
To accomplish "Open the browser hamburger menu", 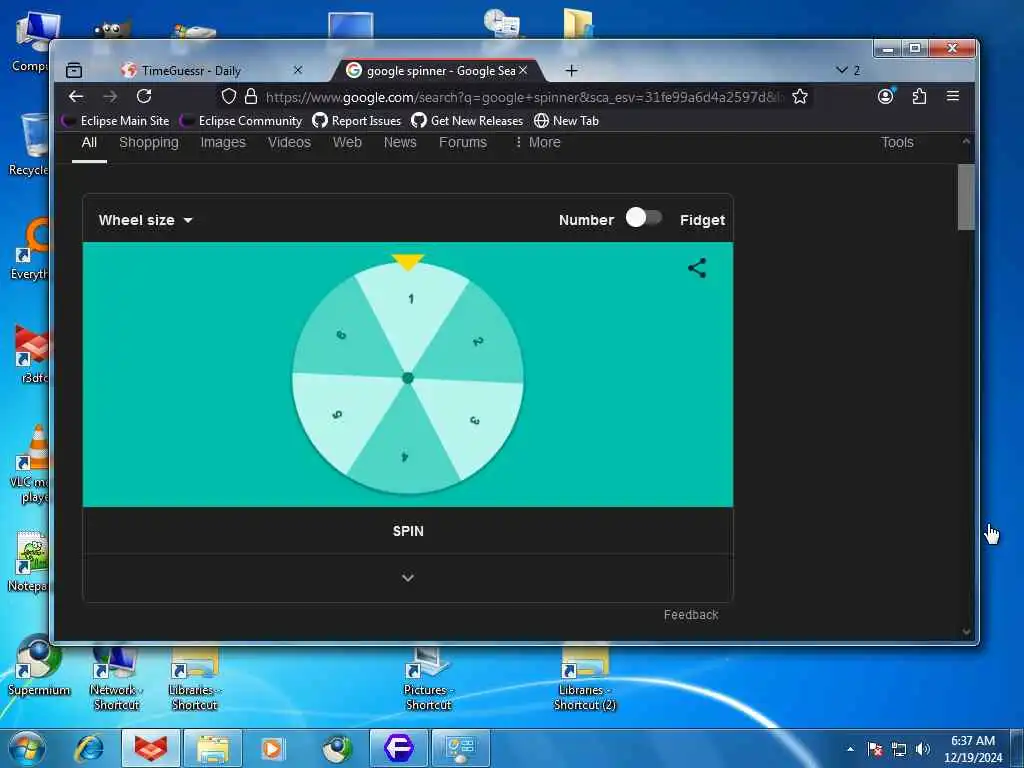I will 953,96.
